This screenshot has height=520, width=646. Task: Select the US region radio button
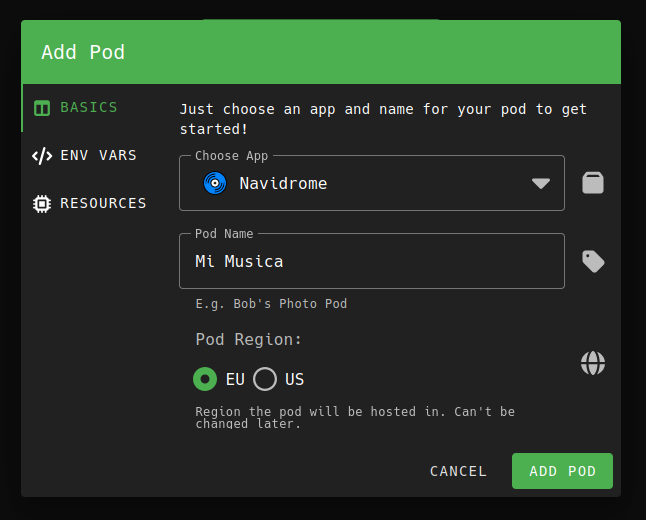point(265,379)
